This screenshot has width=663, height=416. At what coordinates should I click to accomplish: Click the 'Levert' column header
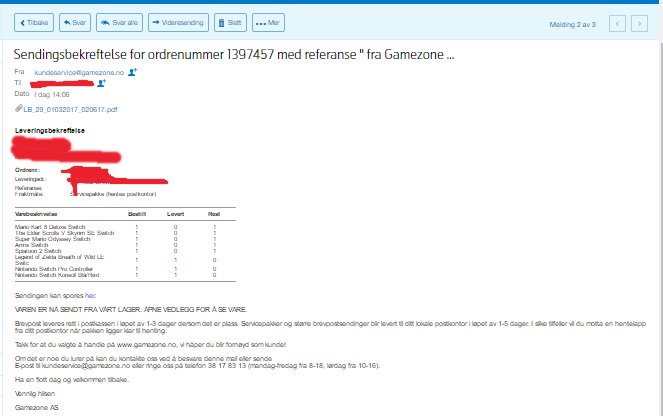click(175, 214)
